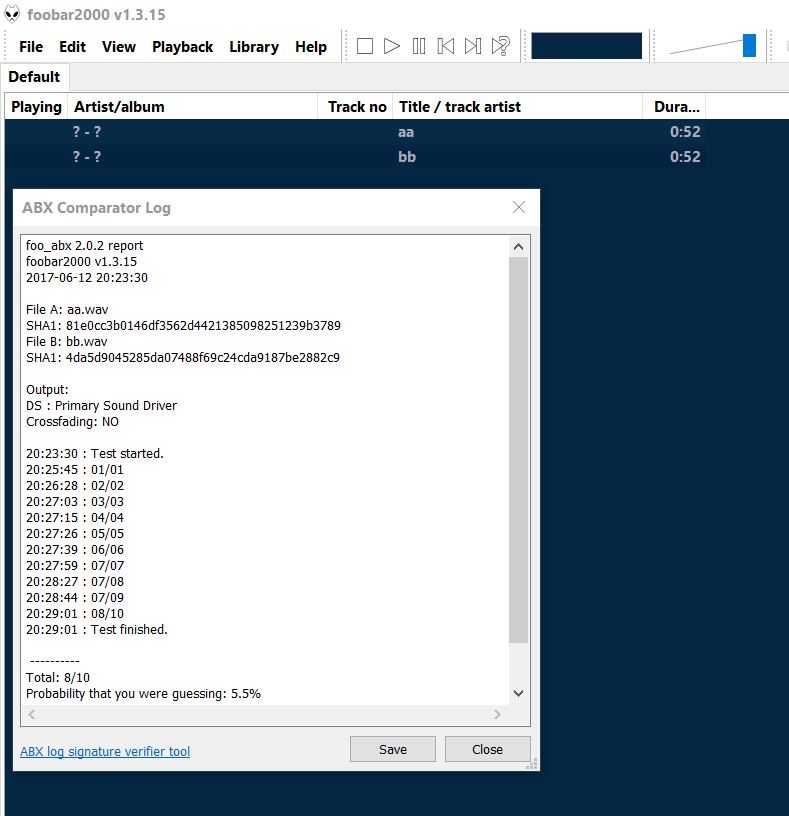Click the '20:29:01 : 08/10' log entry
789x816 pixels.
(x=75, y=614)
